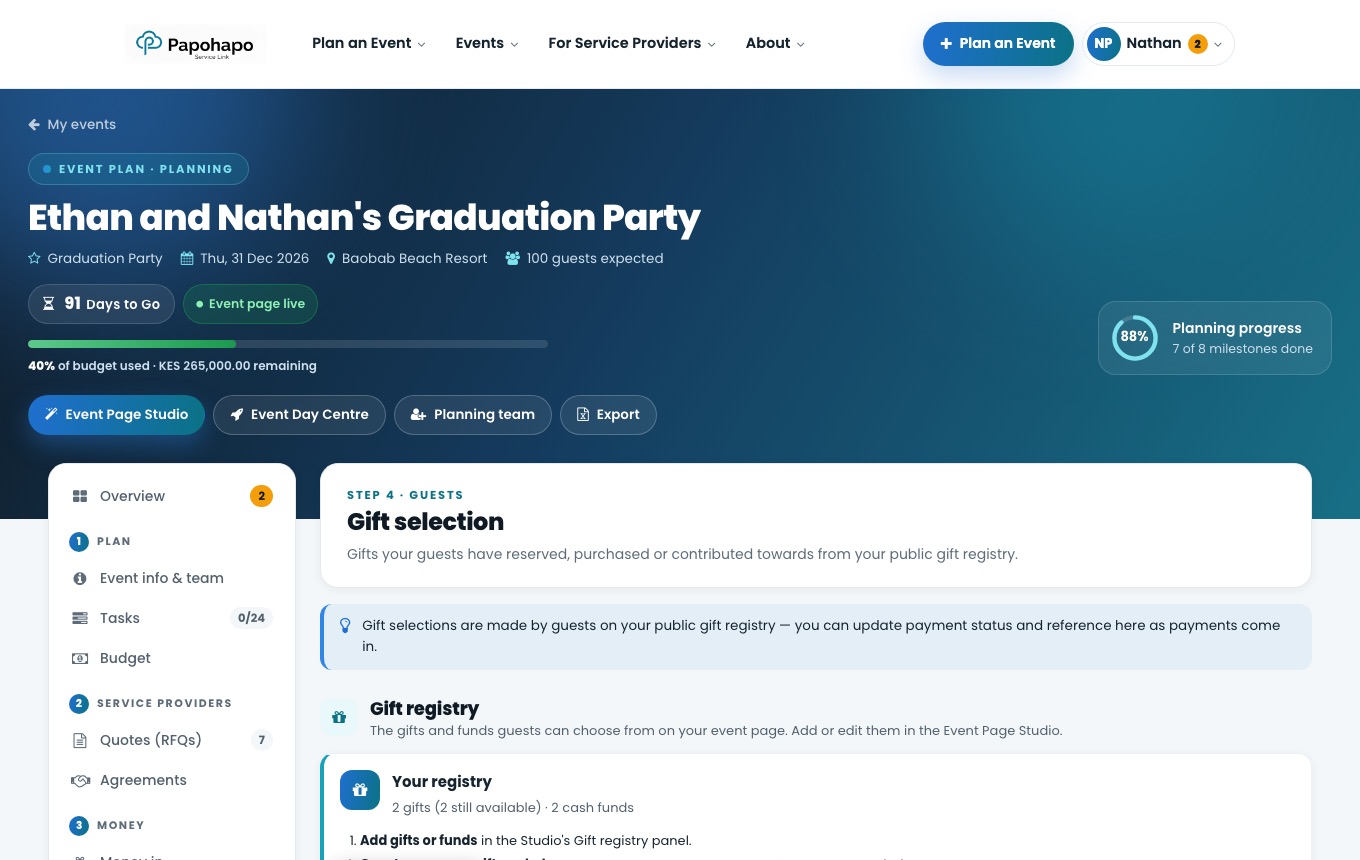Expand the Plan an Event menu
Screen dimensions: 1360x860
point(369,44)
